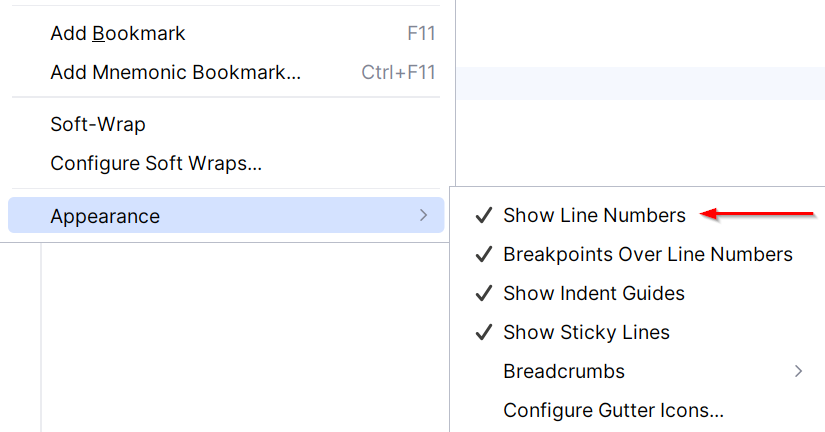Click the Ctrl+F11 shortcut hint
The height and width of the screenshot is (432, 825).
pyautogui.click(x=398, y=73)
